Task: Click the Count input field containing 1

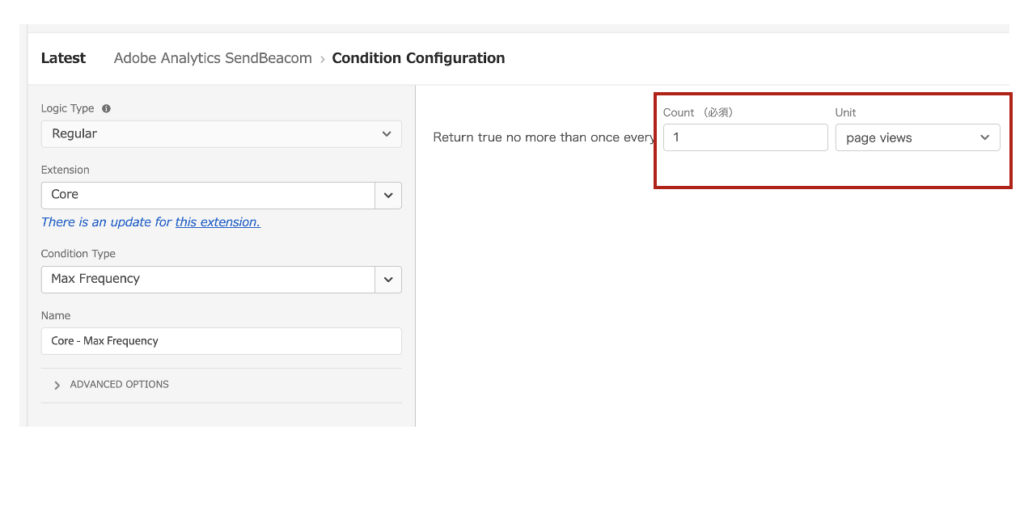Action: pyautogui.click(x=745, y=138)
